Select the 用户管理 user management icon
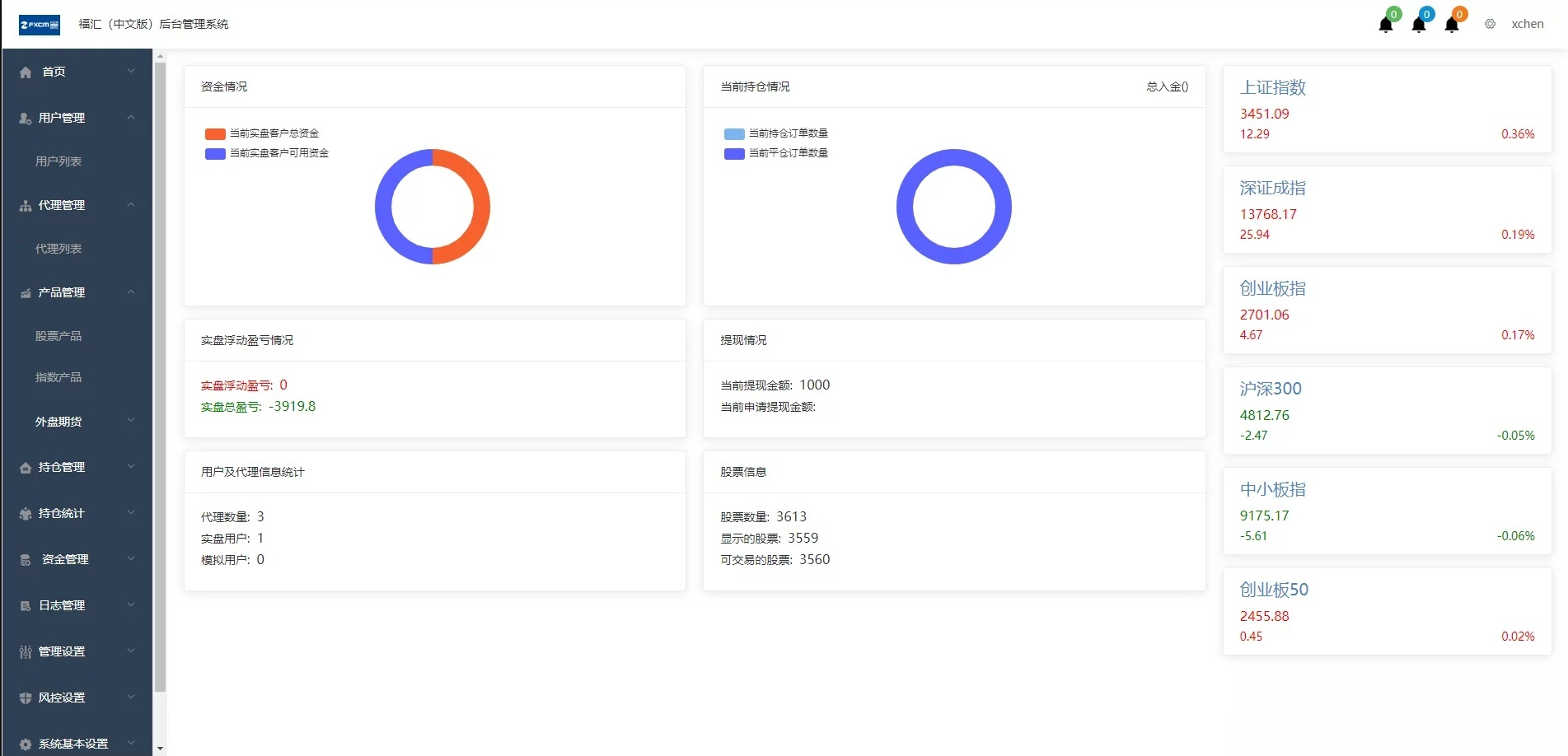 tap(24, 118)
